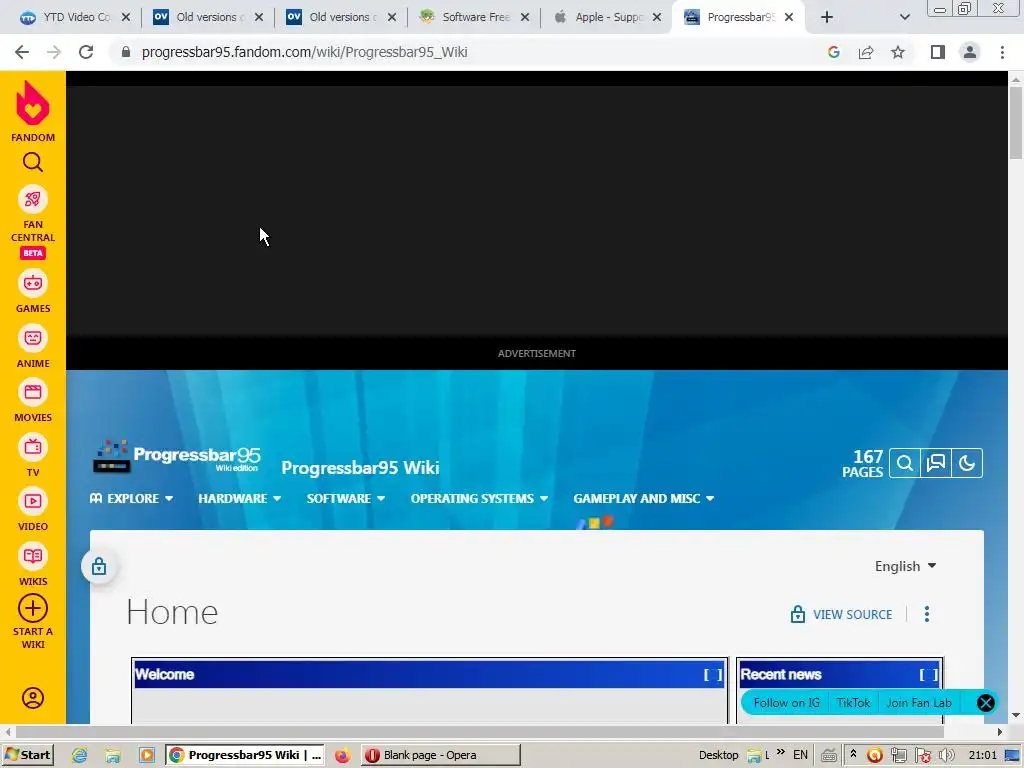Open a new browser tab

pos(827,18)
